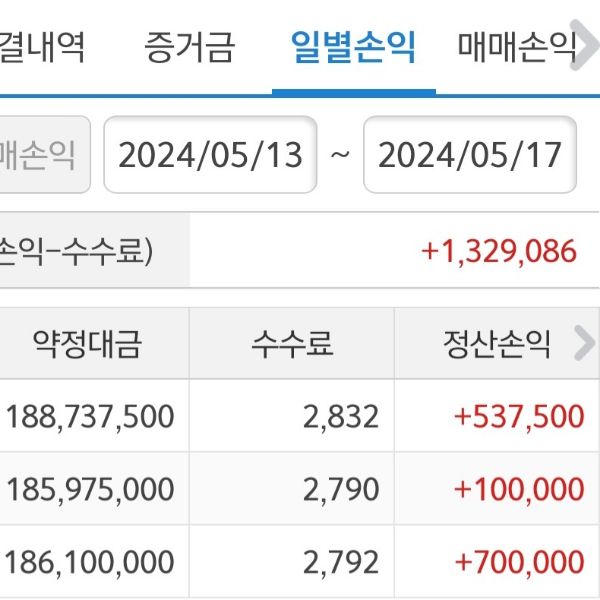Pick end date 2024/05/17
Viewport: 600px width, 600px height.
coord(470,155)
